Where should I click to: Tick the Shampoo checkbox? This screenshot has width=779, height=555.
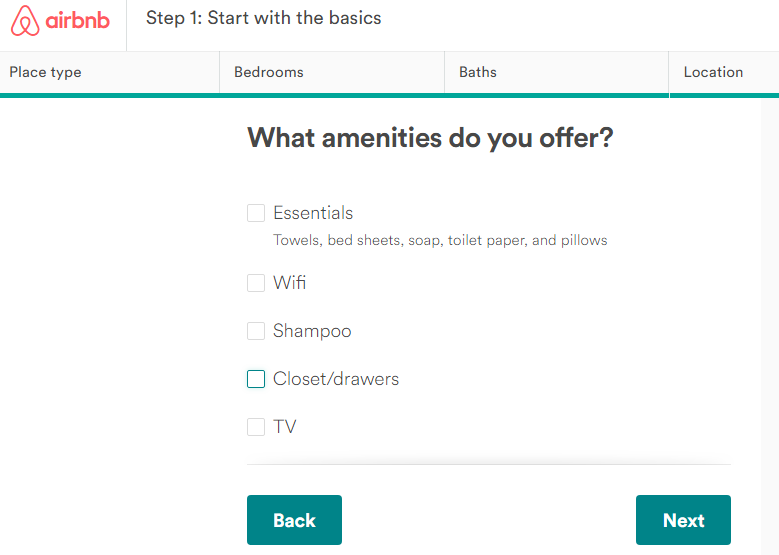pos(256,331)
